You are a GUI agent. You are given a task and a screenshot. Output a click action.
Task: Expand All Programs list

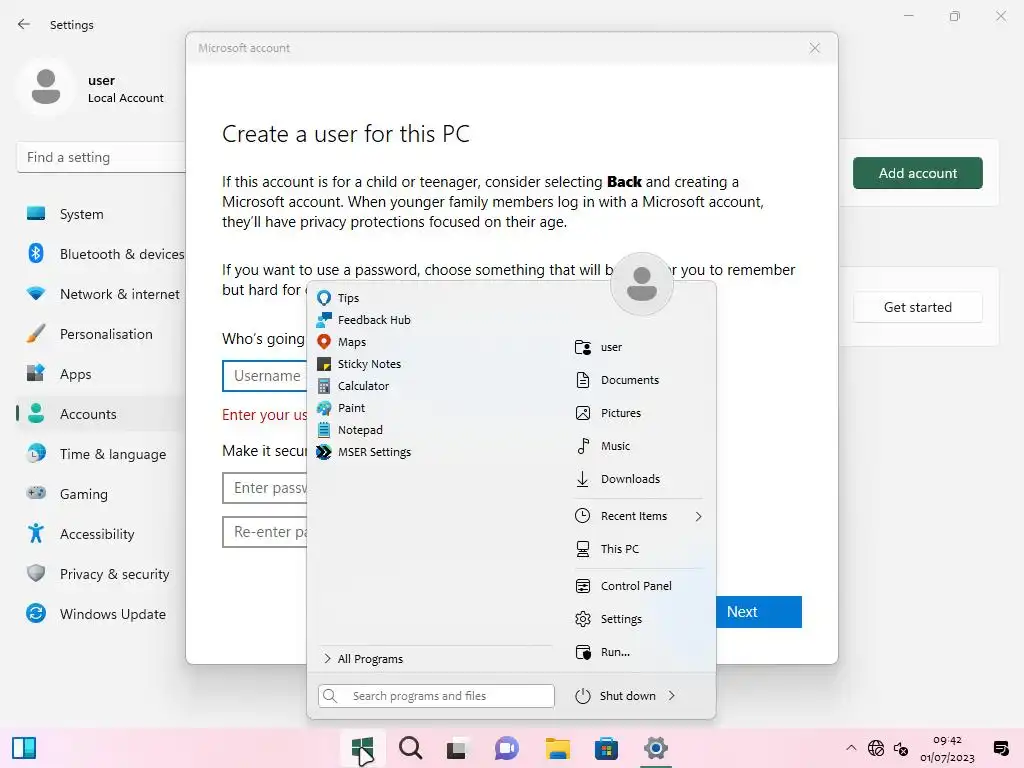pos(363,659)
